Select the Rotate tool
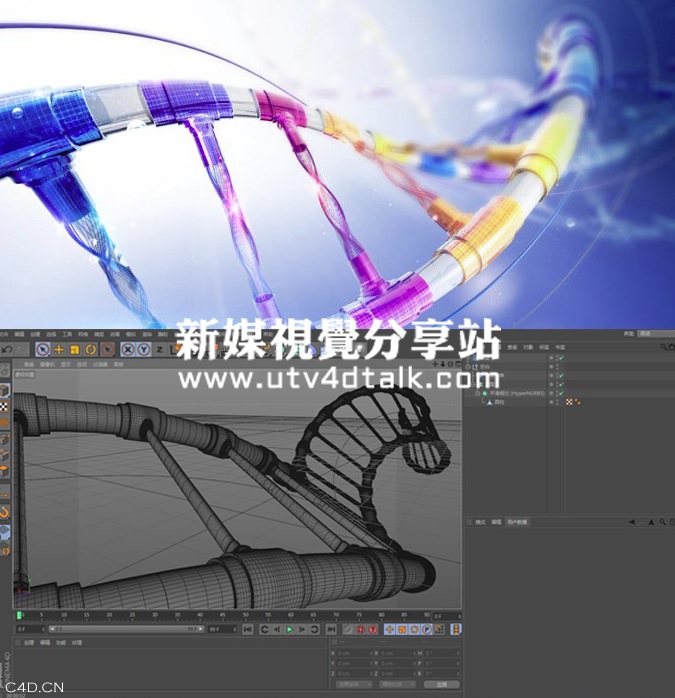Viewport: 675px width, 698px height. pos(91,349)
